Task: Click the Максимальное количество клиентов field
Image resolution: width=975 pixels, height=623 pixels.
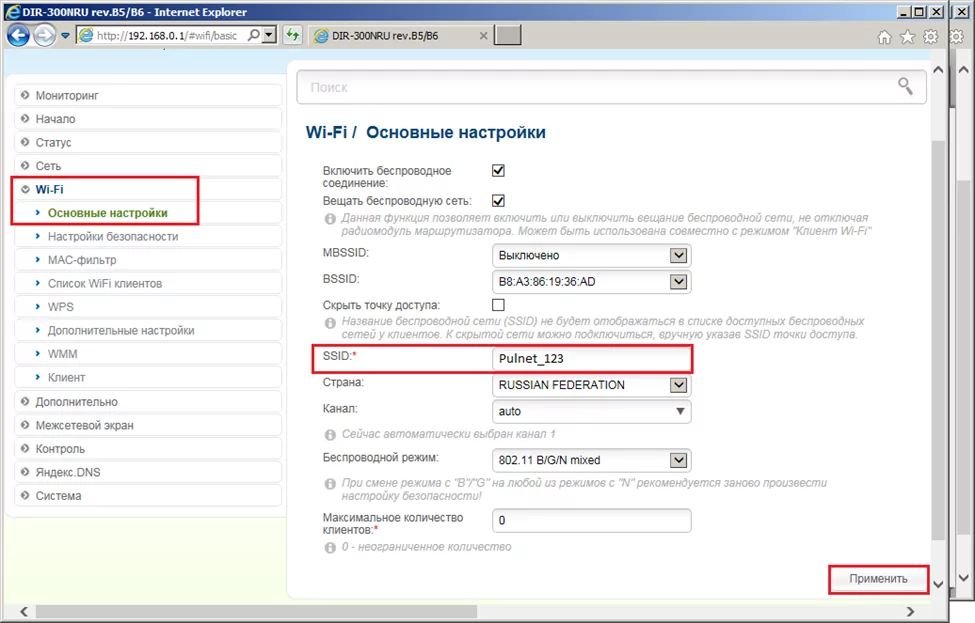Action: [x=591, y=520]
